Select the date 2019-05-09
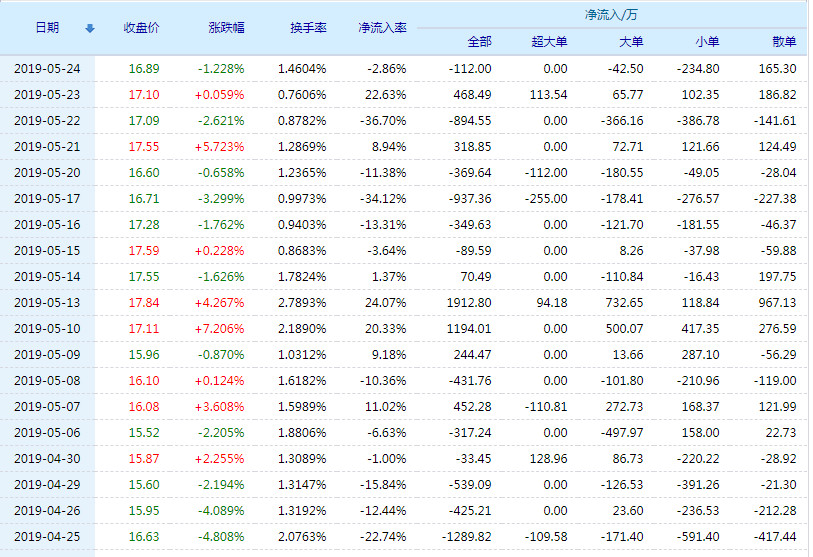The width and height of the screenshot is (813, 557). point(47,355)
